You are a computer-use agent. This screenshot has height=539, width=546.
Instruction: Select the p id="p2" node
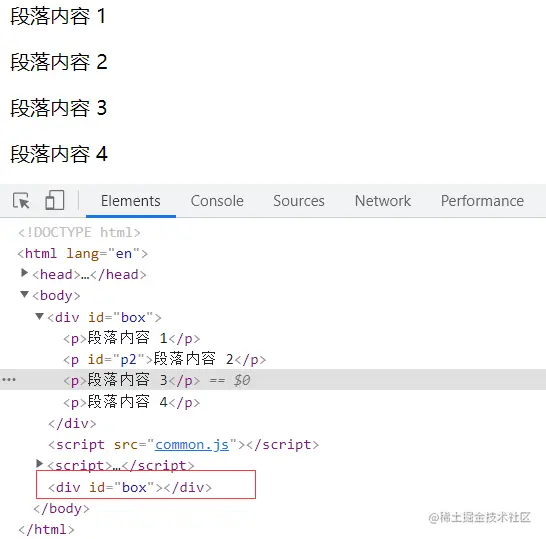click(164, 359)
